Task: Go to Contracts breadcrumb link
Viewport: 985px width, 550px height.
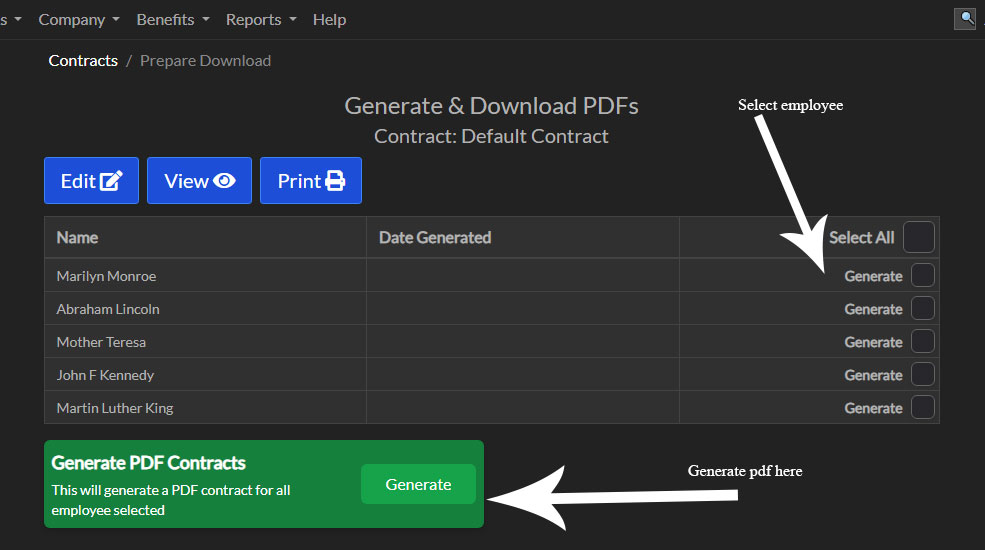Action: click(83, 61)
